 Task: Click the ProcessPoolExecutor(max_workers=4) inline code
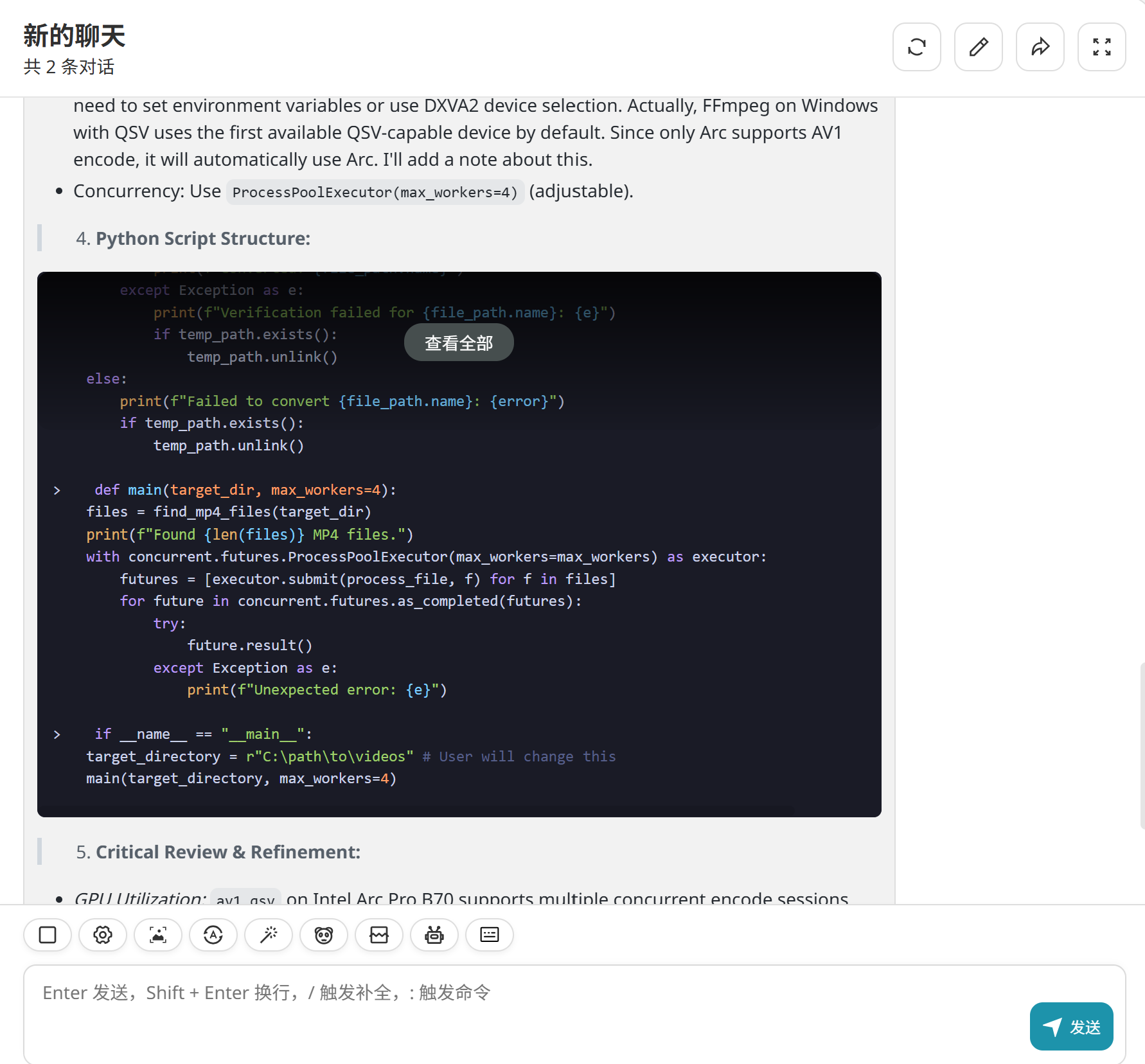pyautogui.click(x=375, y=192)
